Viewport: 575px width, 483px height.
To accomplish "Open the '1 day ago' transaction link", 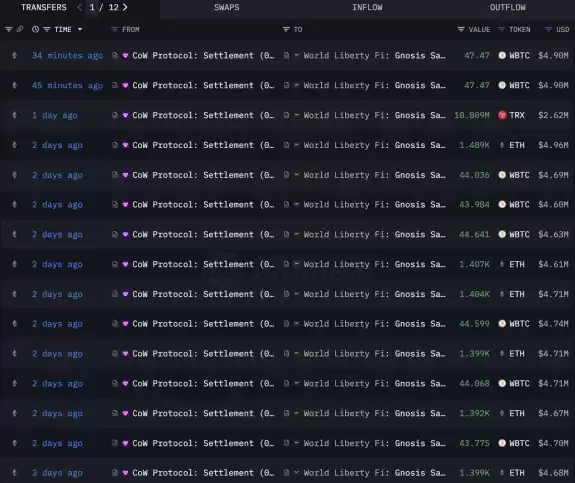I will (55, 115).
